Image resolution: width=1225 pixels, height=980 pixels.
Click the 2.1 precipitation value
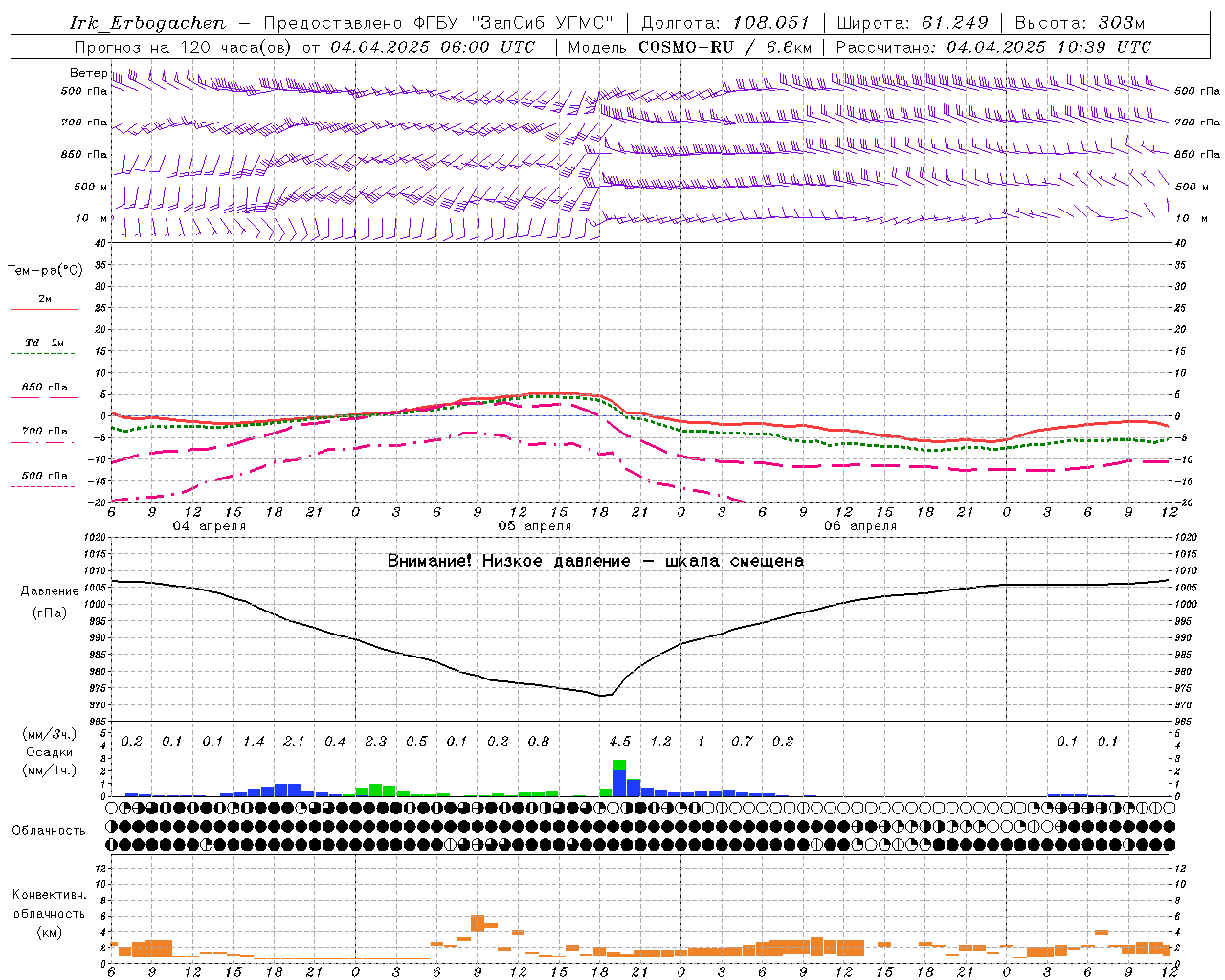[x=294, y=741]
